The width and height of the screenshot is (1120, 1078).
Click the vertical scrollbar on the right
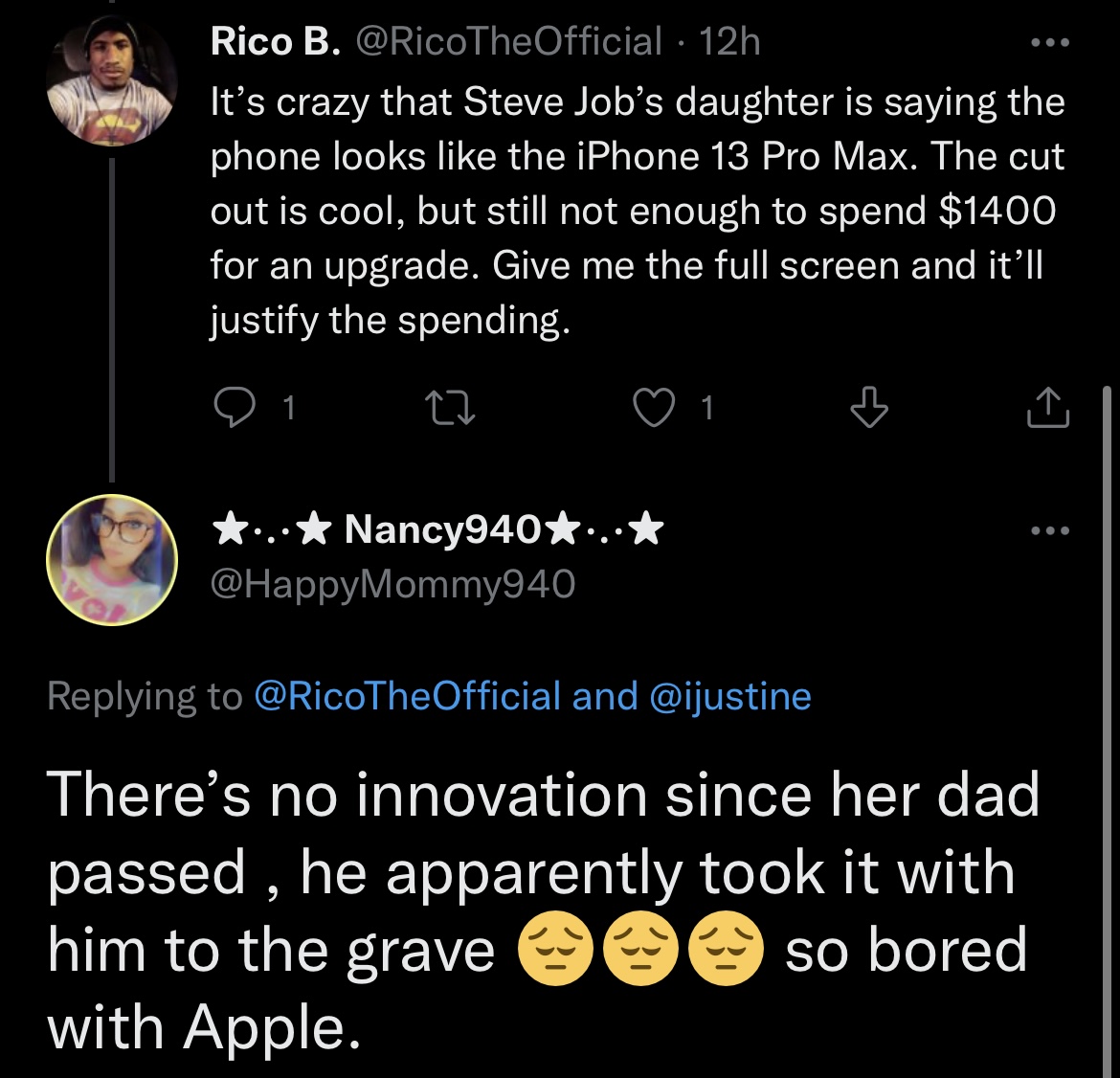tap(1109, 670)
